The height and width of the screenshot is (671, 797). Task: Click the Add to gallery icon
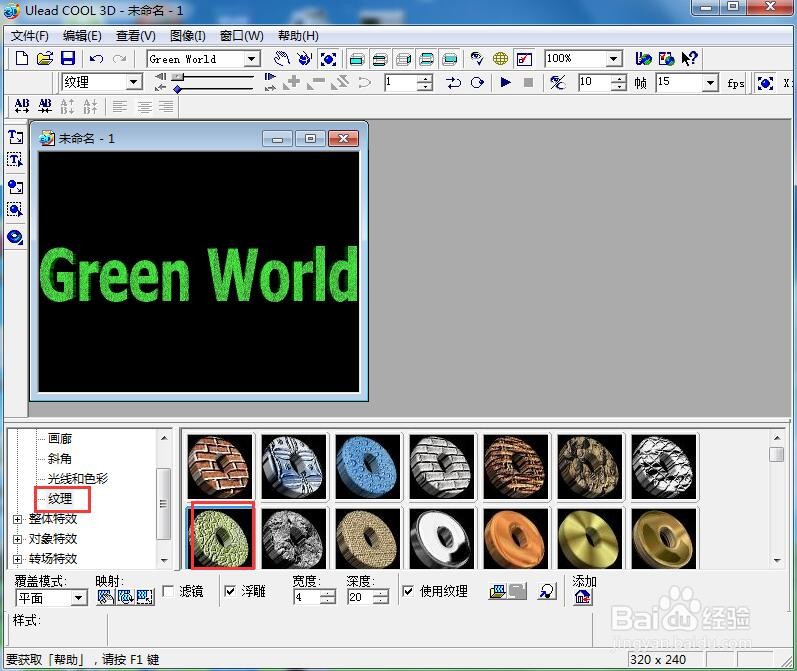583,597
